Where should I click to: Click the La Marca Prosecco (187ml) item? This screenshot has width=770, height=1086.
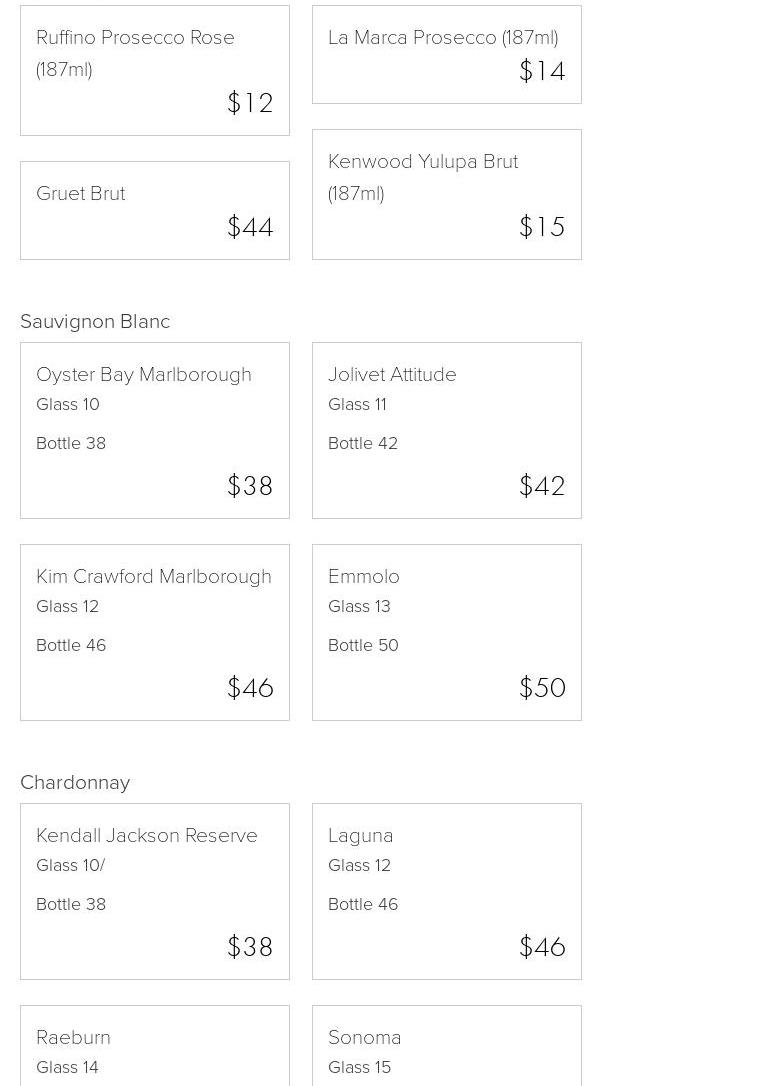click(446, 54)
